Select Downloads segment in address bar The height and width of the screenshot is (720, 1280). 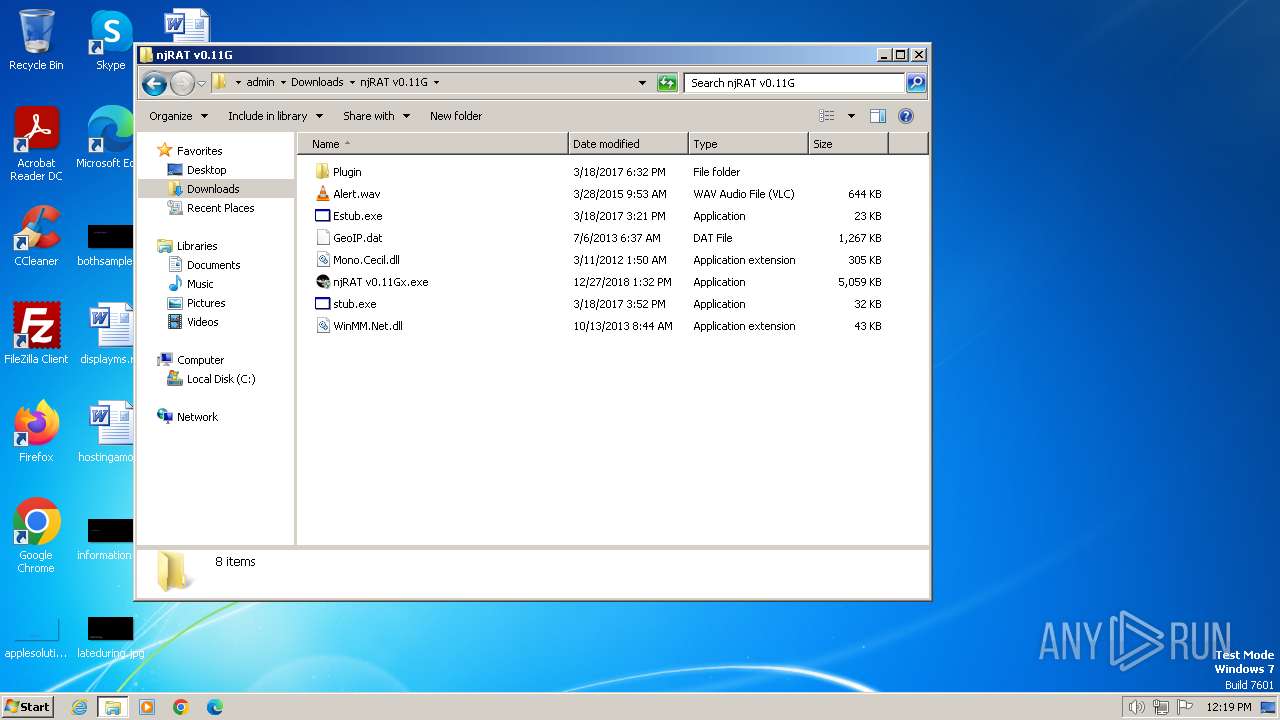point(317,83)
